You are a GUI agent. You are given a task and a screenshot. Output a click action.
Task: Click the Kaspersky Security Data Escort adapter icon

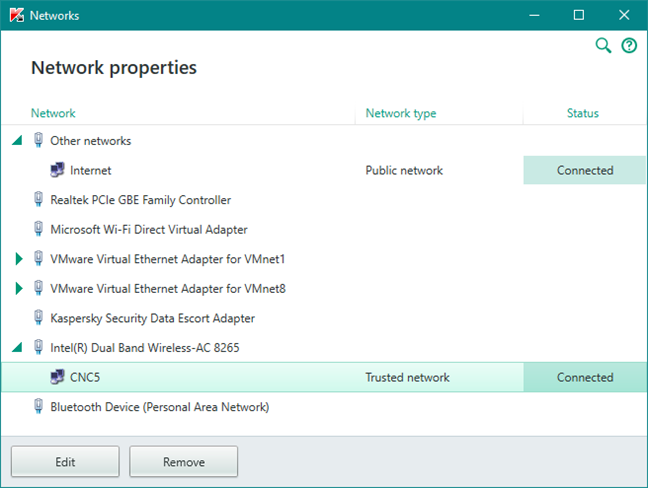pyautogui.click(x=38, y=318)
